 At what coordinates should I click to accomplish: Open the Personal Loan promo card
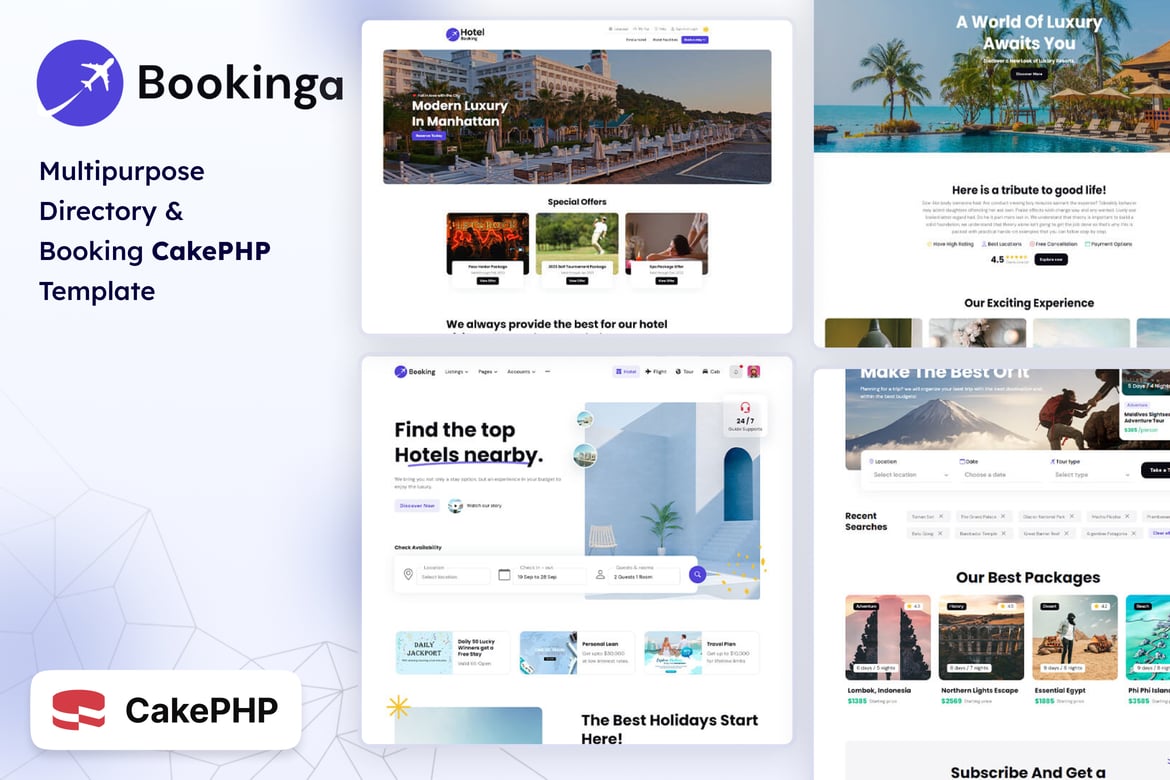pos(577,653)
